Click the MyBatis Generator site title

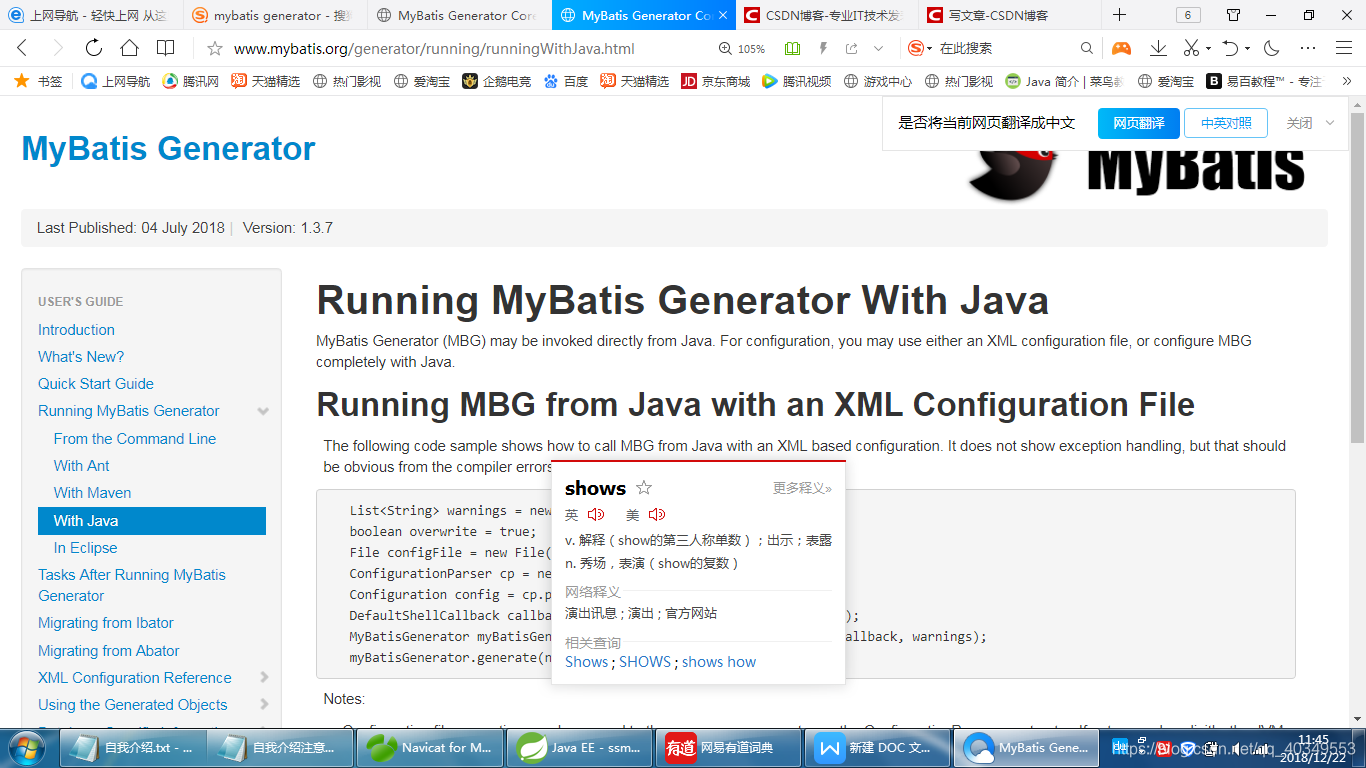168,149
